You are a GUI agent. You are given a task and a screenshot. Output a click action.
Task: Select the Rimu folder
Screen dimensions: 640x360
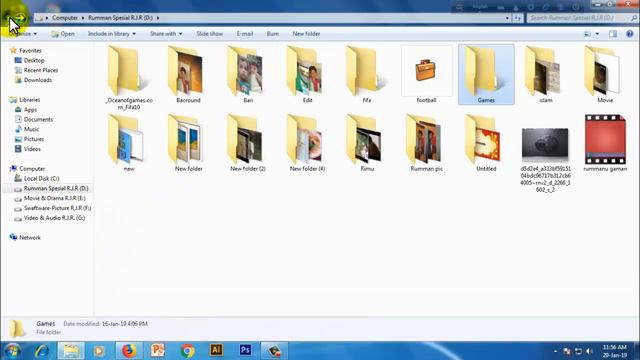click(367, 143)
